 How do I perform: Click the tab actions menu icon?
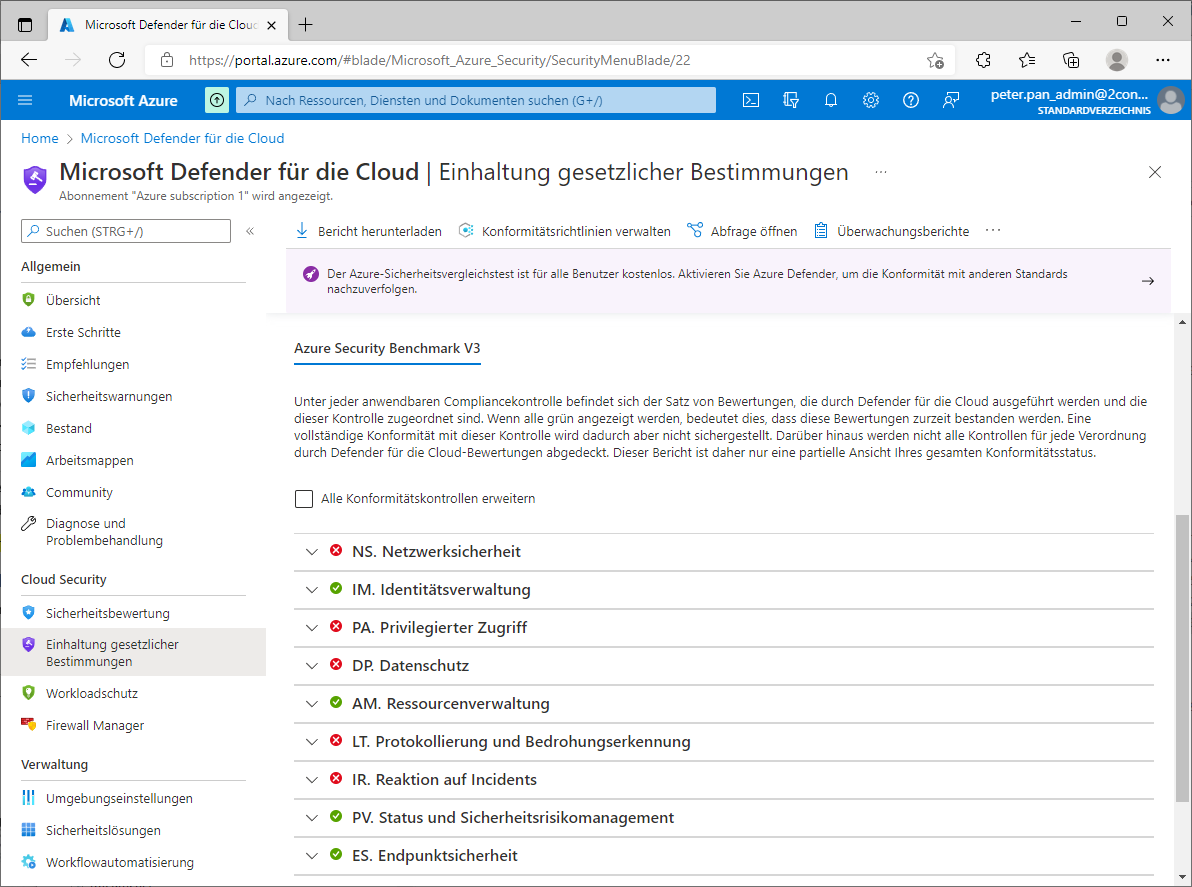click(25, 25)
